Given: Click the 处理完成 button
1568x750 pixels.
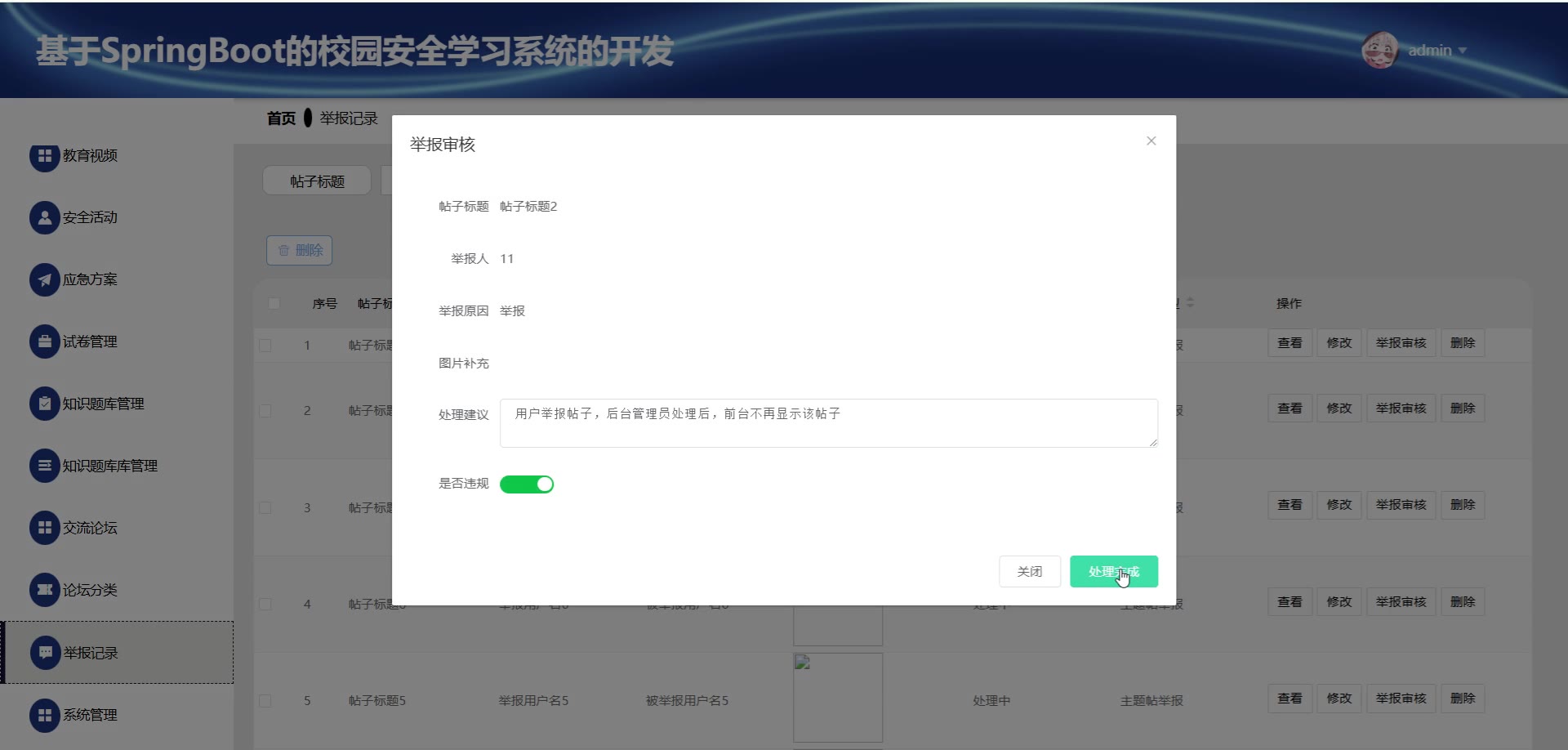Looking at the screenshot, I should pyautogui.click(x=1114, y=572).
